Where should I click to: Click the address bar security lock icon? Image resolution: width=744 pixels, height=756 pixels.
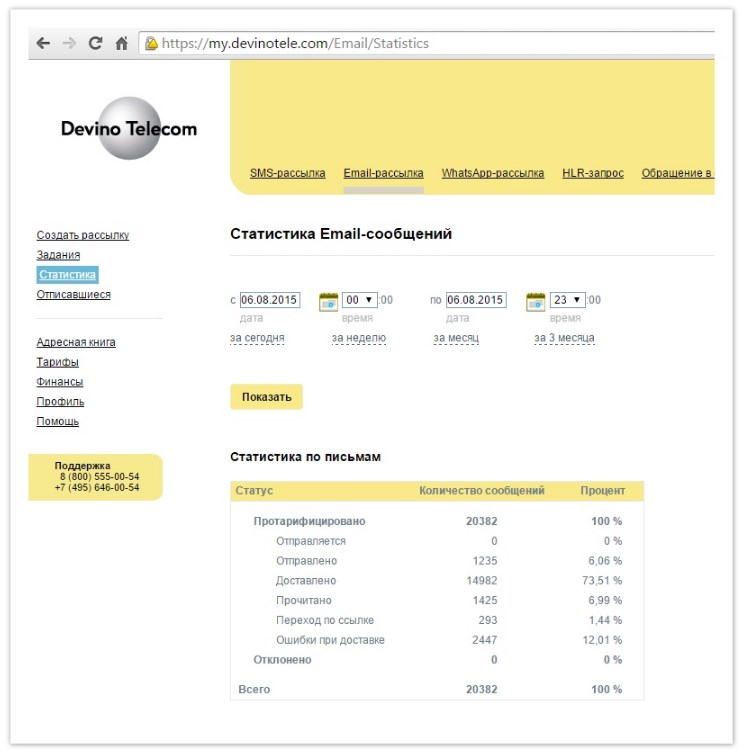[x=151, y=43]
